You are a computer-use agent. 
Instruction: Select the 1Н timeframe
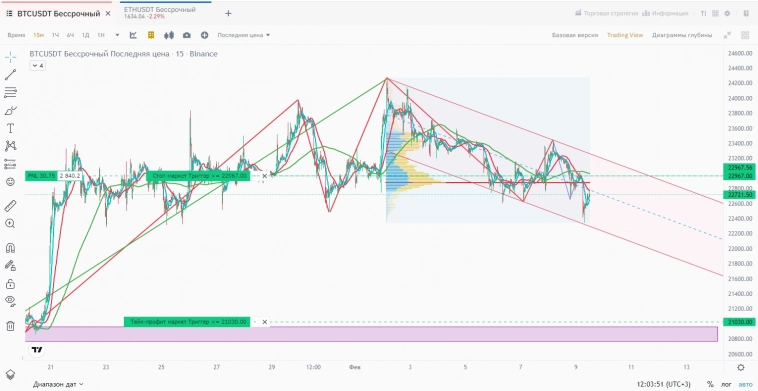101,35
